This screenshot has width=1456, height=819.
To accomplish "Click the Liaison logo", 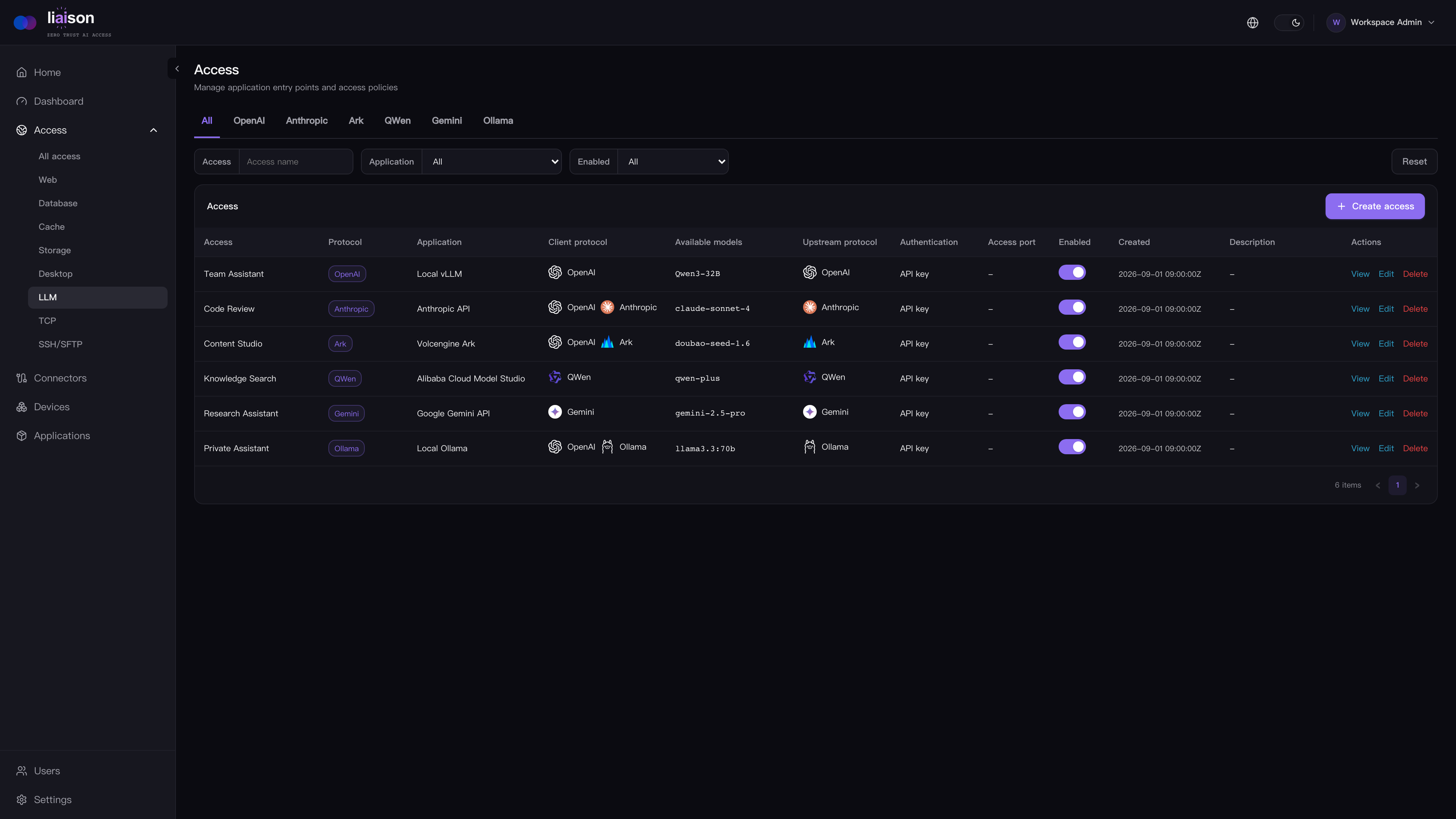I will pyautogui.click(x=62, y=23).
